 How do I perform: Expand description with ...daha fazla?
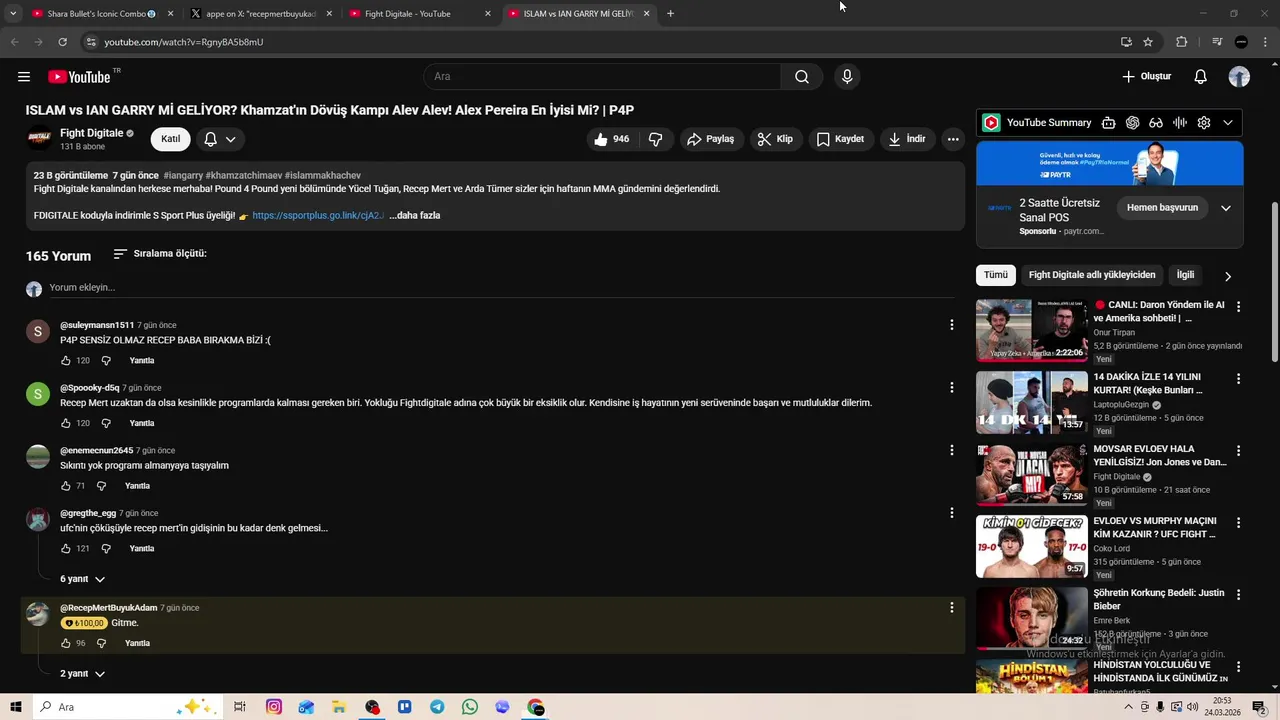pyautogui.click(x=414, y=215)
